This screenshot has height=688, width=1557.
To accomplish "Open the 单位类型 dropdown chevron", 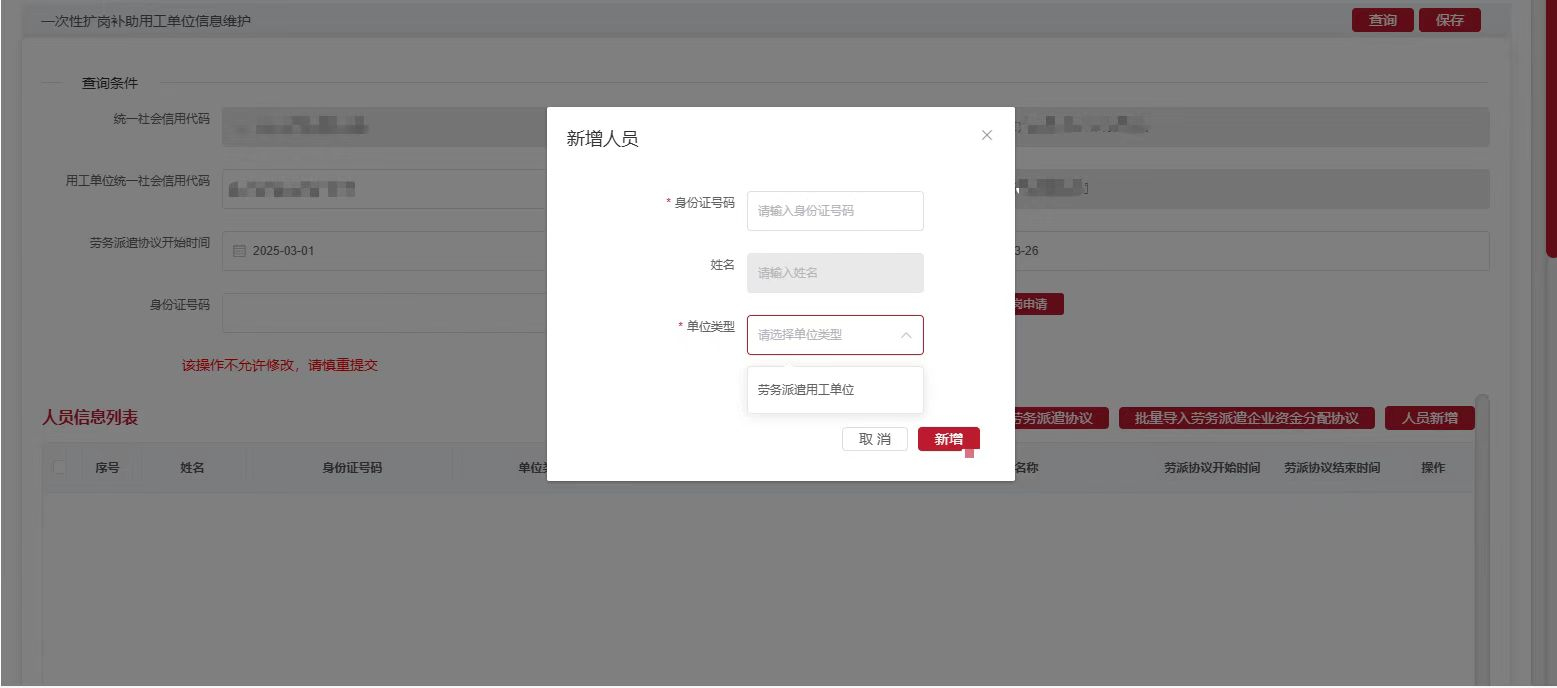I will [x=906, y=334].
